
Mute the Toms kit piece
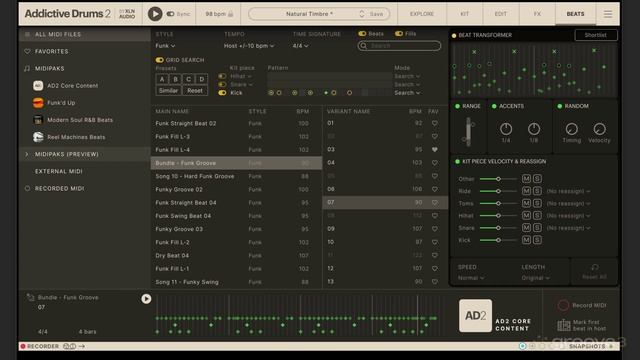tap(526, 203)
